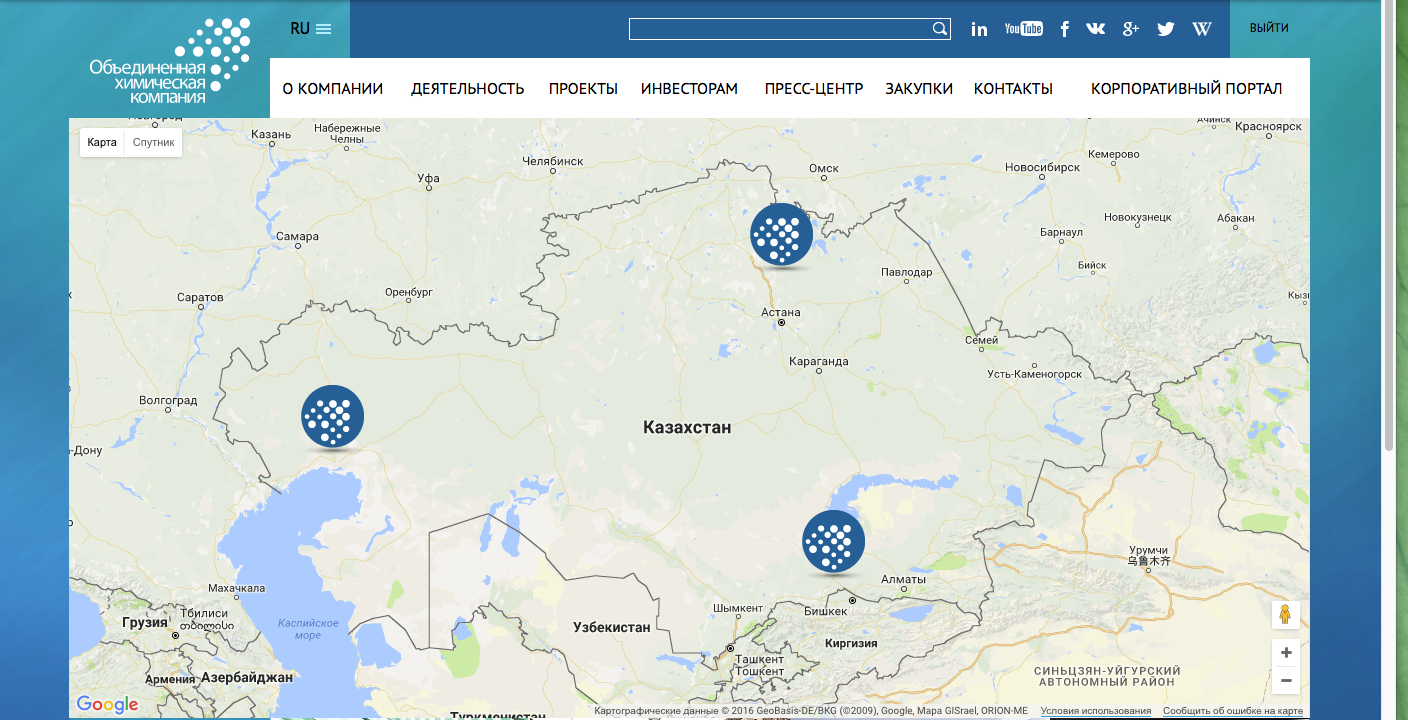This screenshot has height=720, width=1408.
Task: Open the Google Plus icon
Action: coord(1131,29)
